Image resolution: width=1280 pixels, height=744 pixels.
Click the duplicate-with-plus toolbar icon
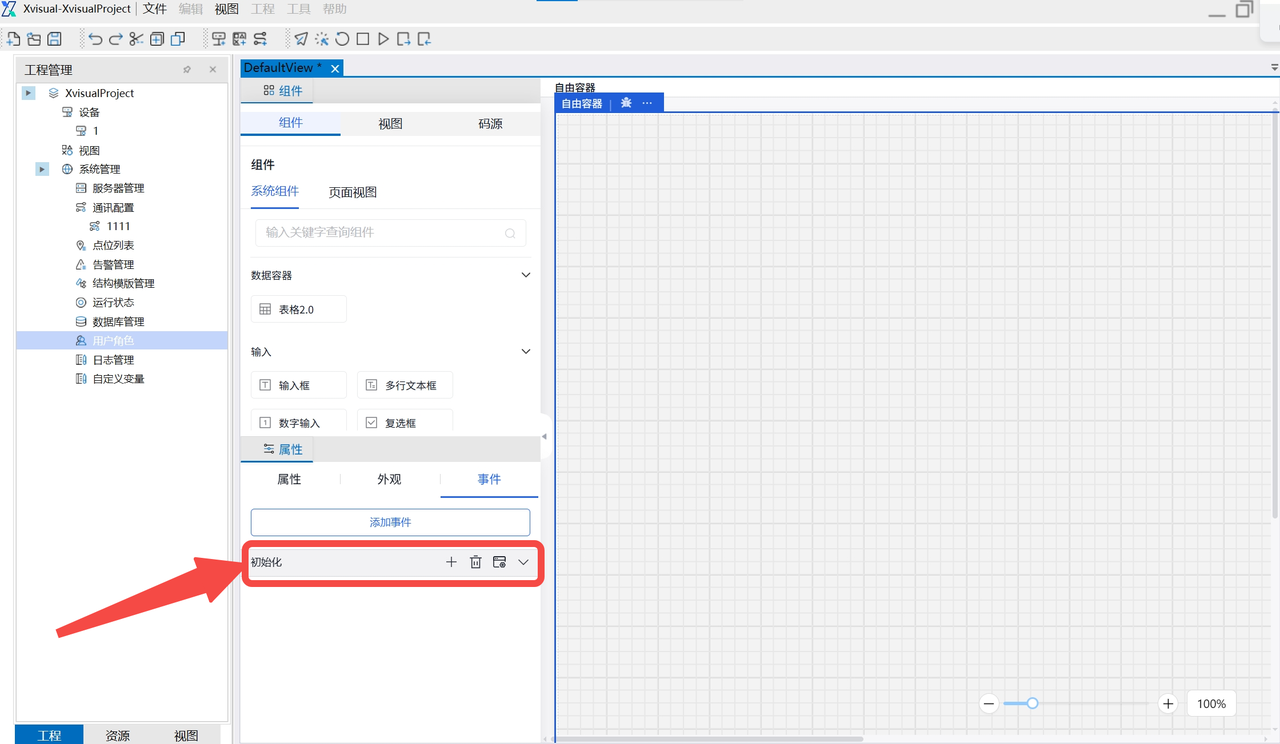[x=157, y=39]
